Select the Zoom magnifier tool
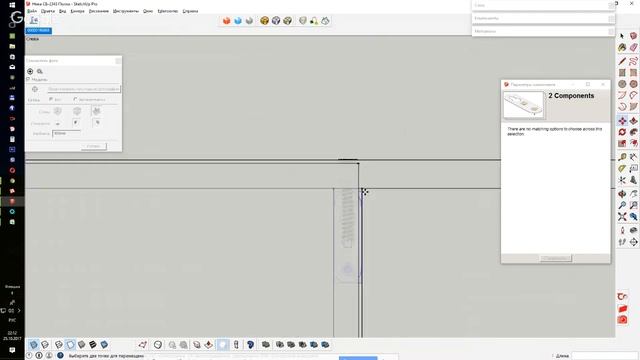This screenshot has width=640, height=360. click(x=622, y=205)
